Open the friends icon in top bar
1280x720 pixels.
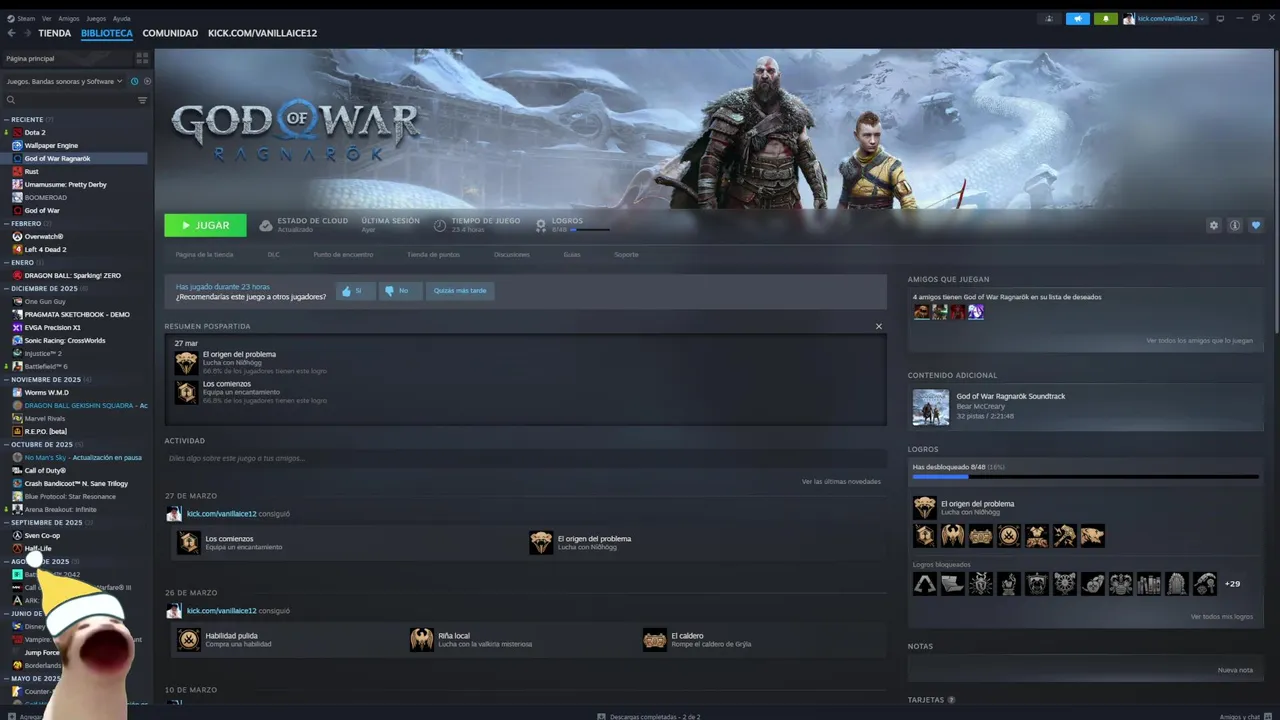coord(1049,18)
